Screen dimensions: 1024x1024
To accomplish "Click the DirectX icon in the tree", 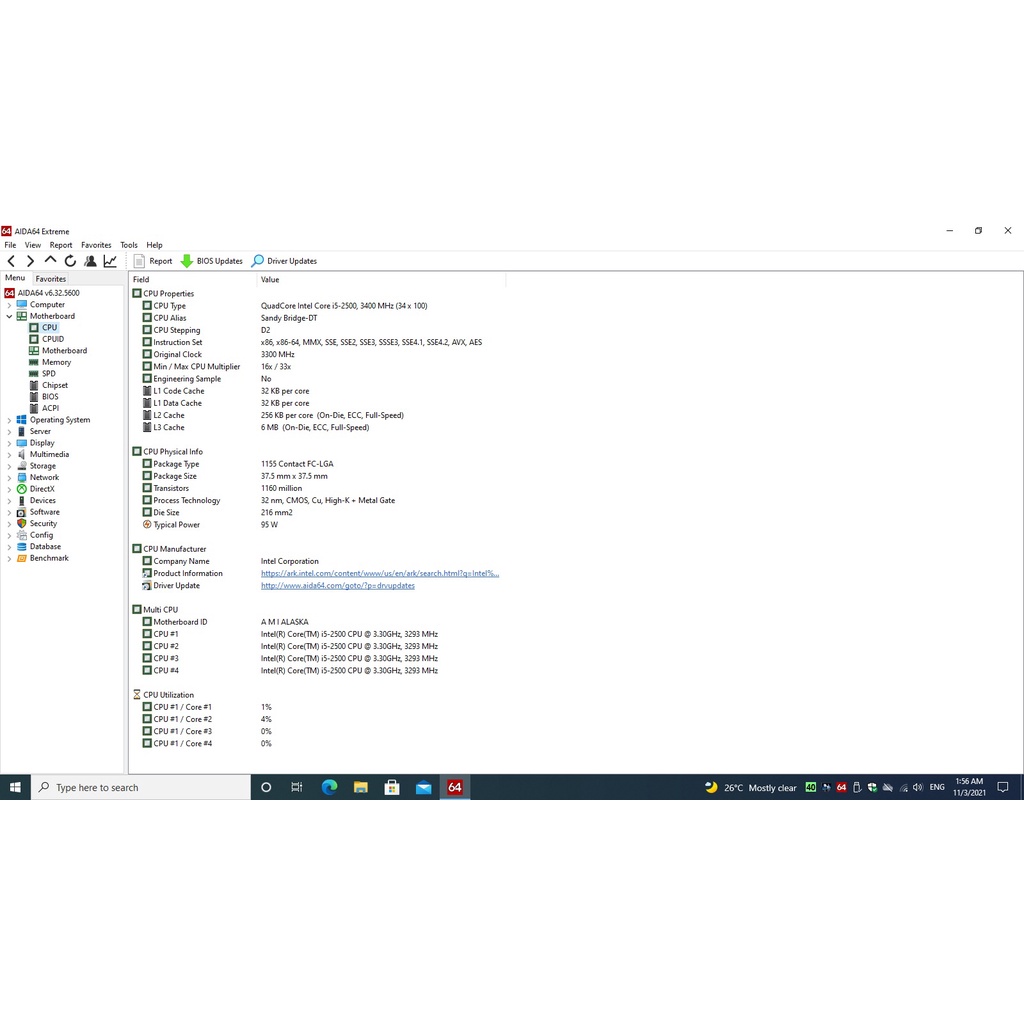I will click(x=22, y=489).
